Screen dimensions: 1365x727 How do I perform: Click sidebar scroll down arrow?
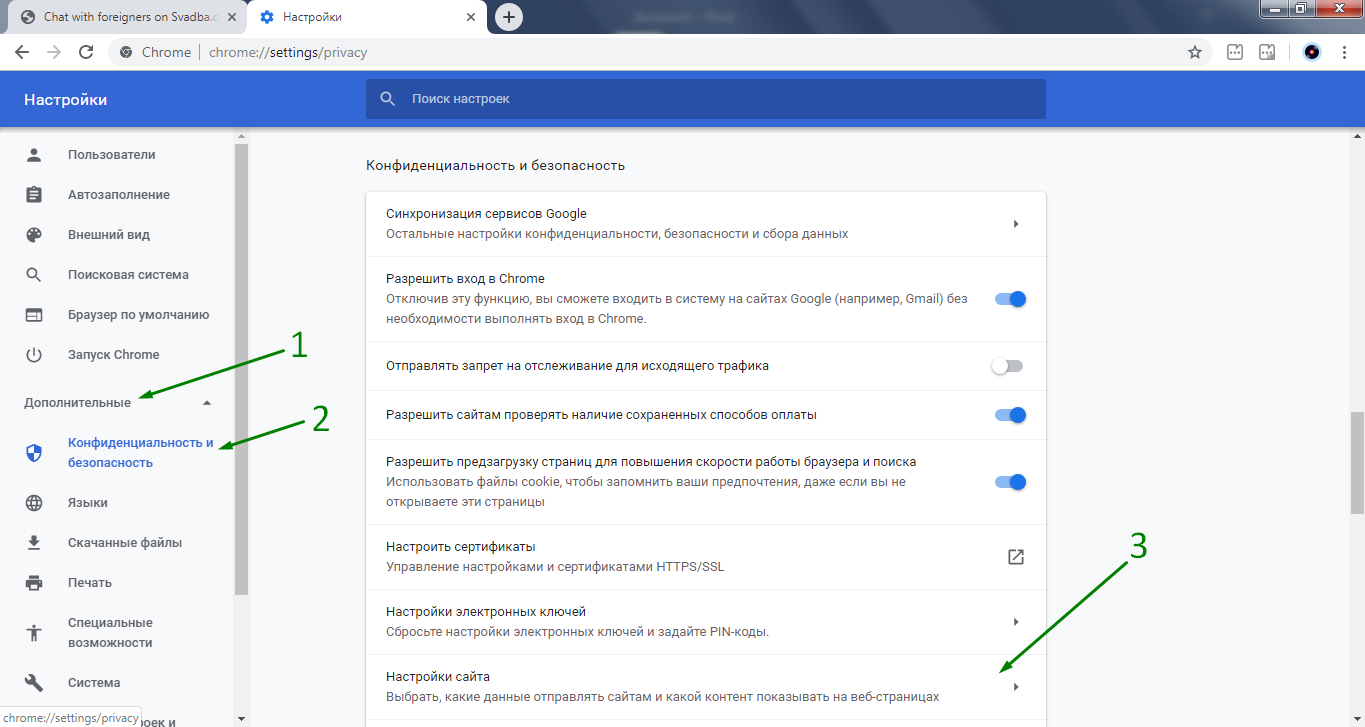[x=241, y=718]
